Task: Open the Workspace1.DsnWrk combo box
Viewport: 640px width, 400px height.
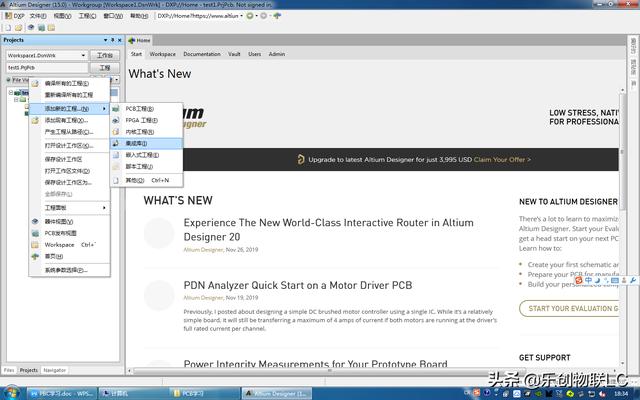Action: pyautogui.click(x=46, y=55)
